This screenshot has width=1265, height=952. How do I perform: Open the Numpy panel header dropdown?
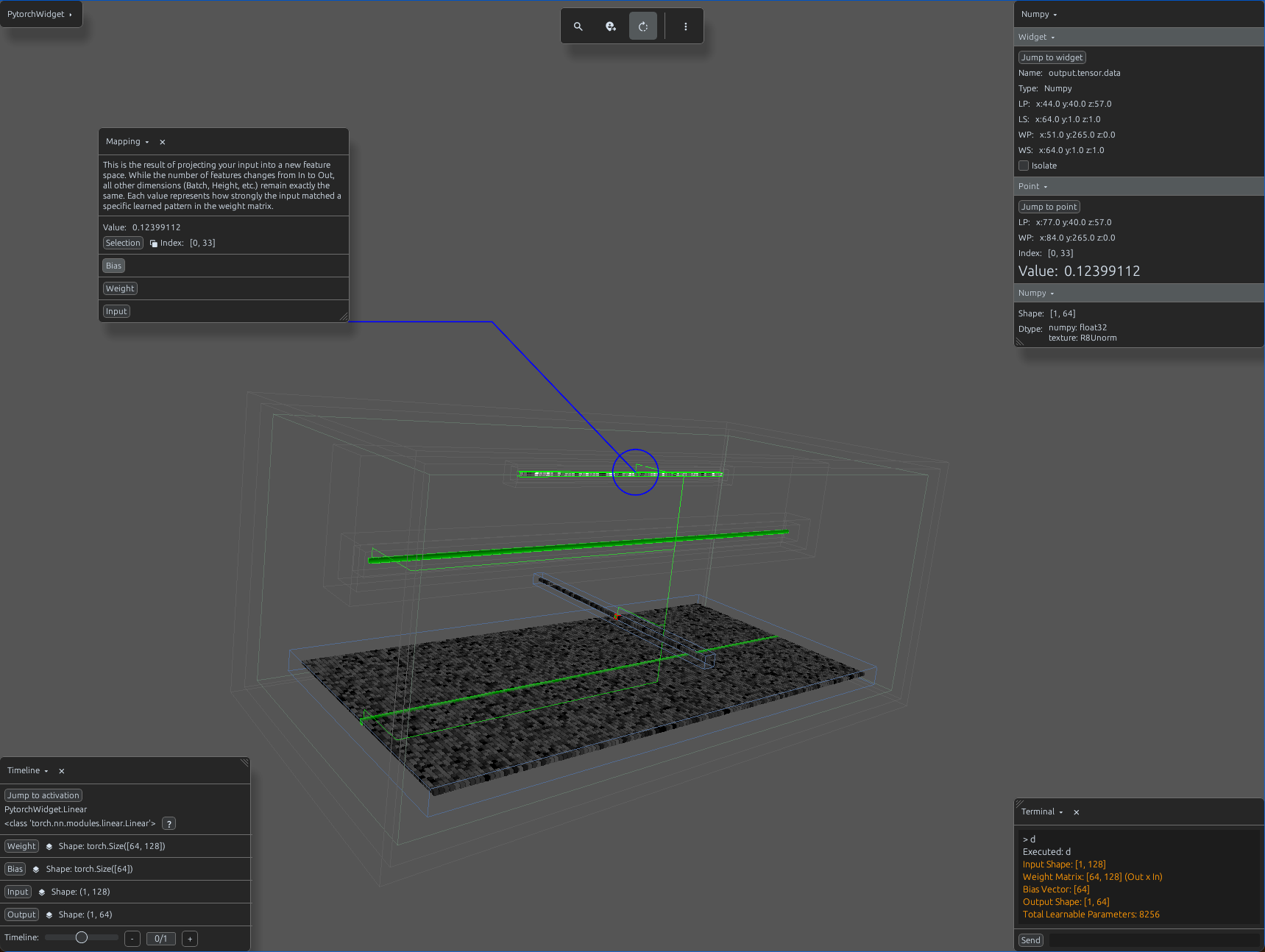click(x=1039, y=15)
